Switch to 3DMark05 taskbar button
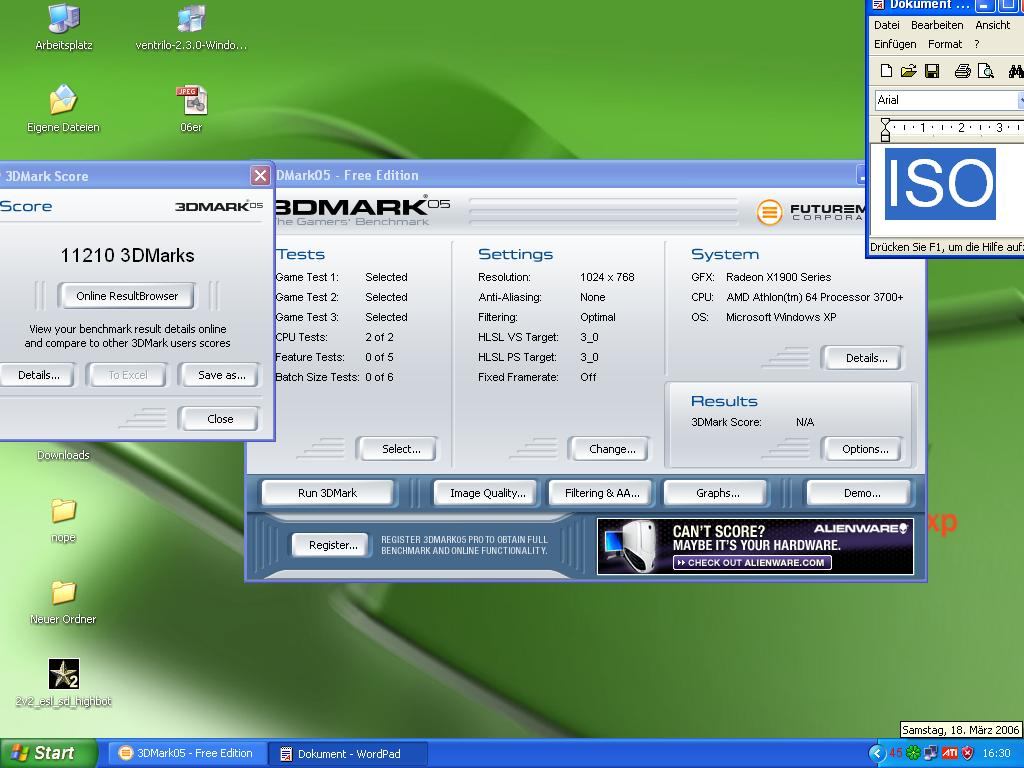The image size is (1024, 768). 187,753
